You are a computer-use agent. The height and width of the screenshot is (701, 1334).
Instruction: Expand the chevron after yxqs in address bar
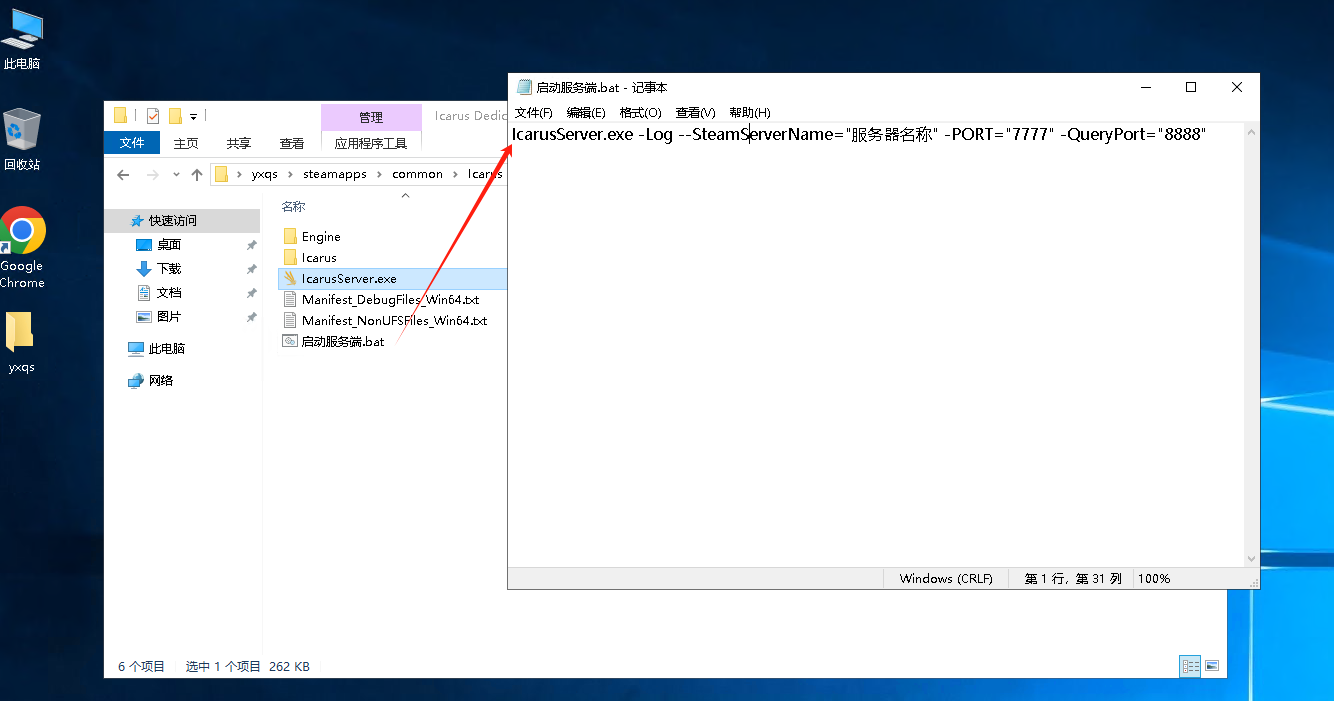pos(291,174)
